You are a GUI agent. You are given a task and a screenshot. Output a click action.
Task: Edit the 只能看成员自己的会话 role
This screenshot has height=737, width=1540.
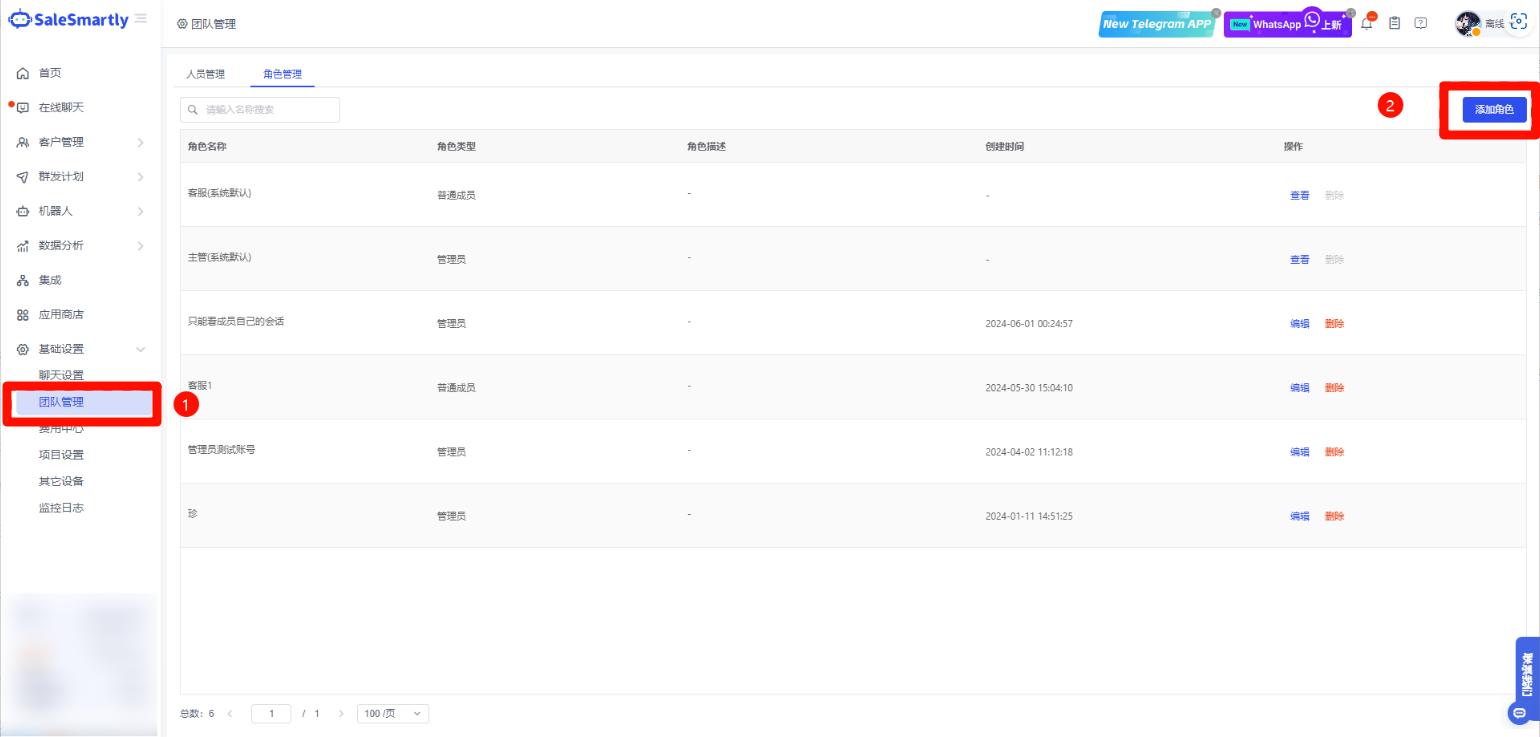point(1299,323)
